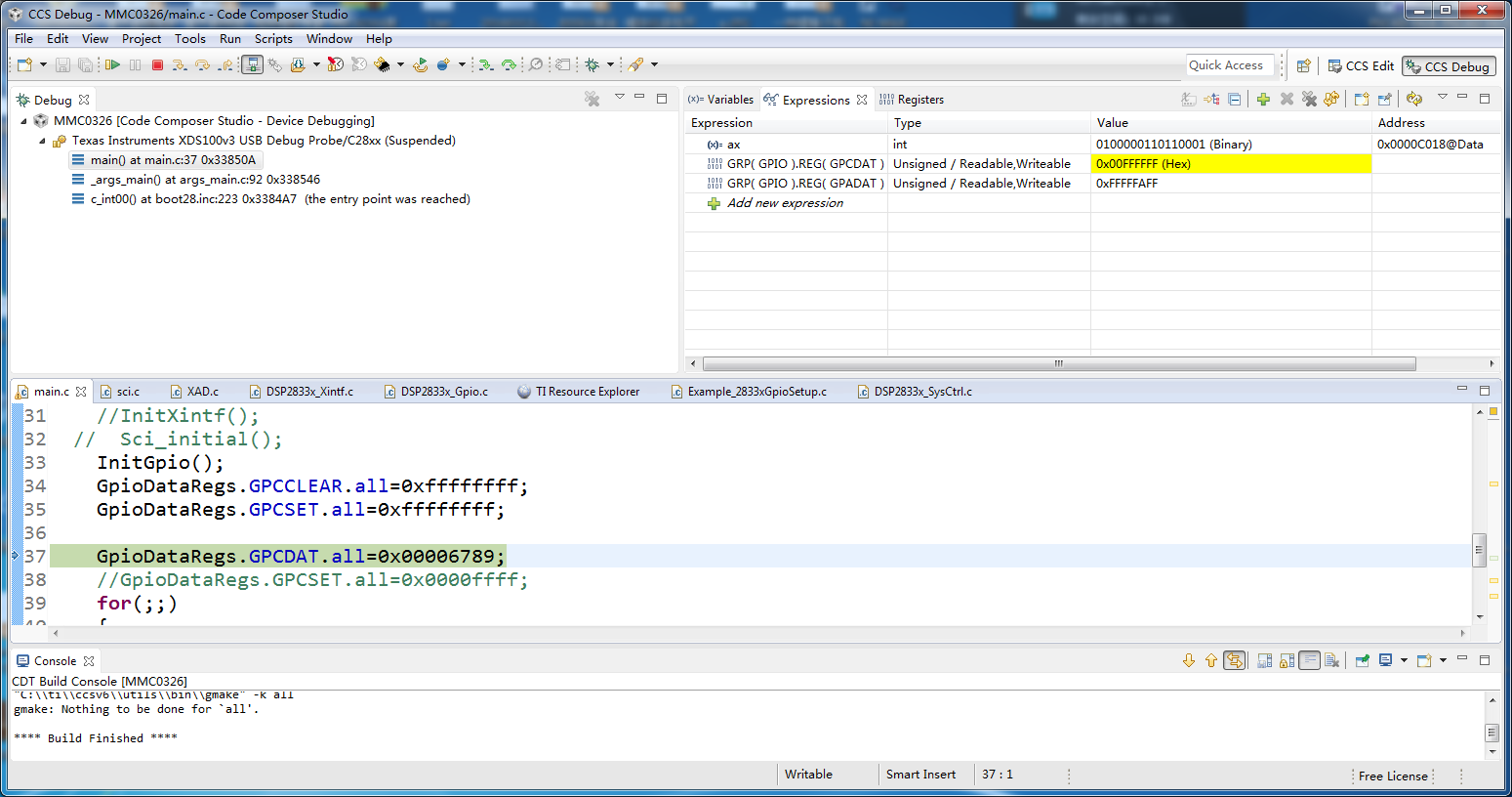Click the Continuous Refresh icon in Expressions

click(1414, 100)
